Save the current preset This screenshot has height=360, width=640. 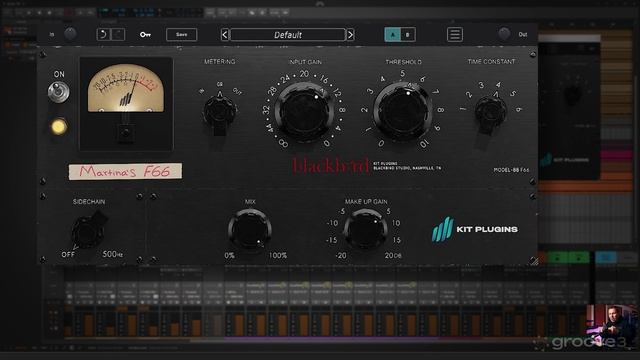pyautogui.click(x=182, y=35)
